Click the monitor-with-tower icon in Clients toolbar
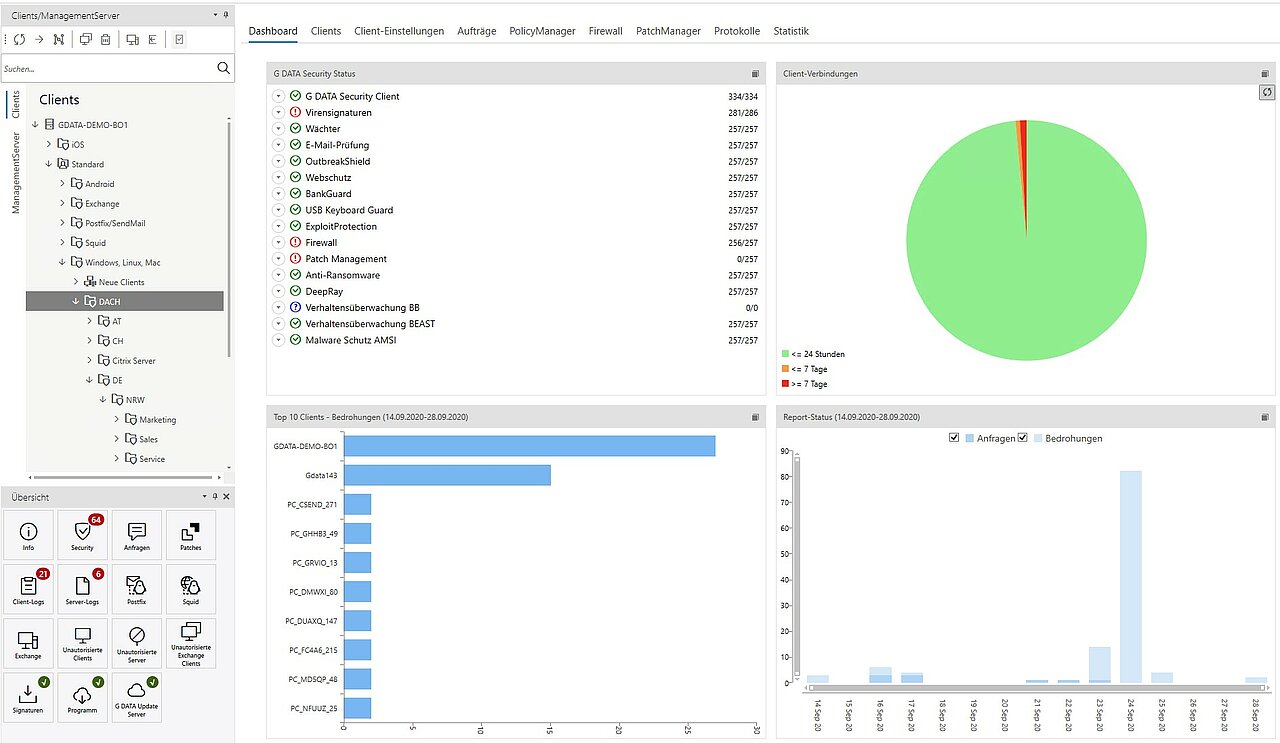Screen dimensions: 1280x743 (132, 40)
